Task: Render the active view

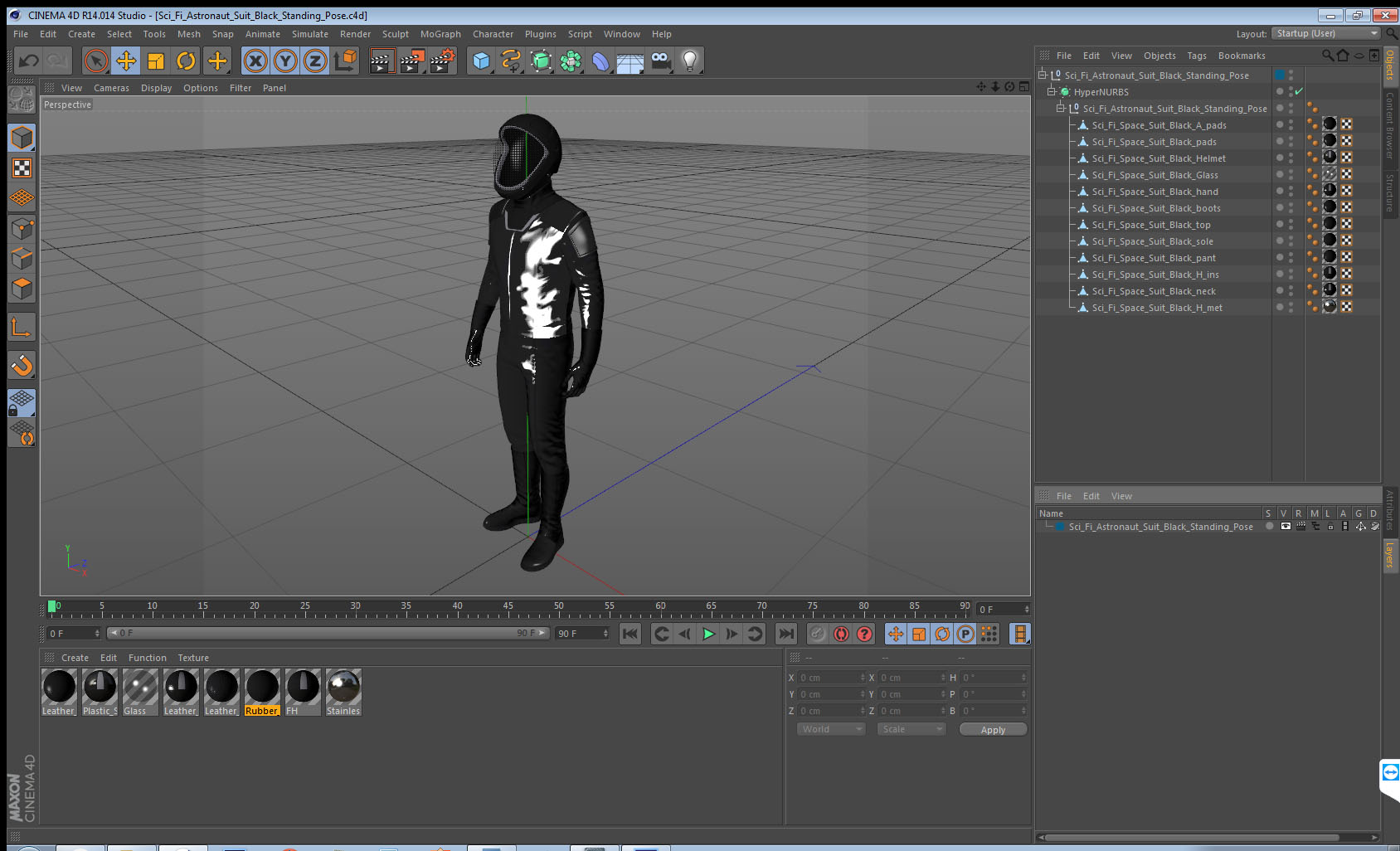Action: [x=382, y=61]
